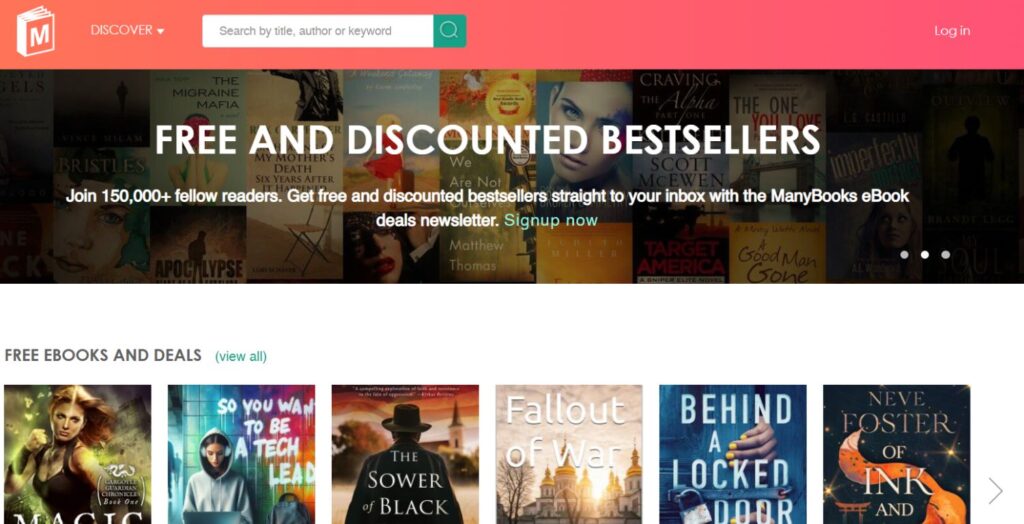Open Neve Foster Of Ink And cover

[x=897, y=454]
